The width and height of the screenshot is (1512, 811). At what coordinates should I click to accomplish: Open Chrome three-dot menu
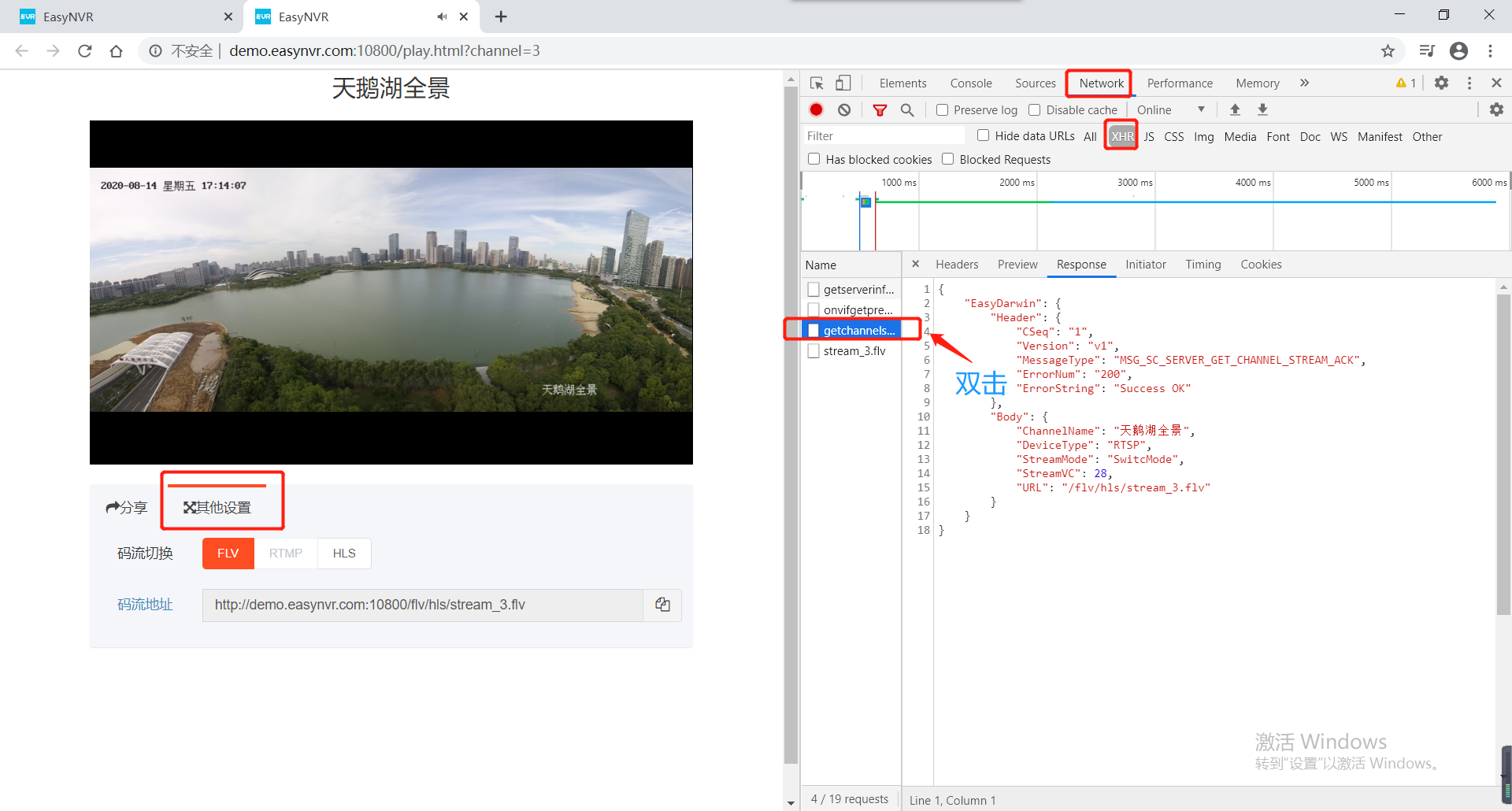coord(1490,51)
